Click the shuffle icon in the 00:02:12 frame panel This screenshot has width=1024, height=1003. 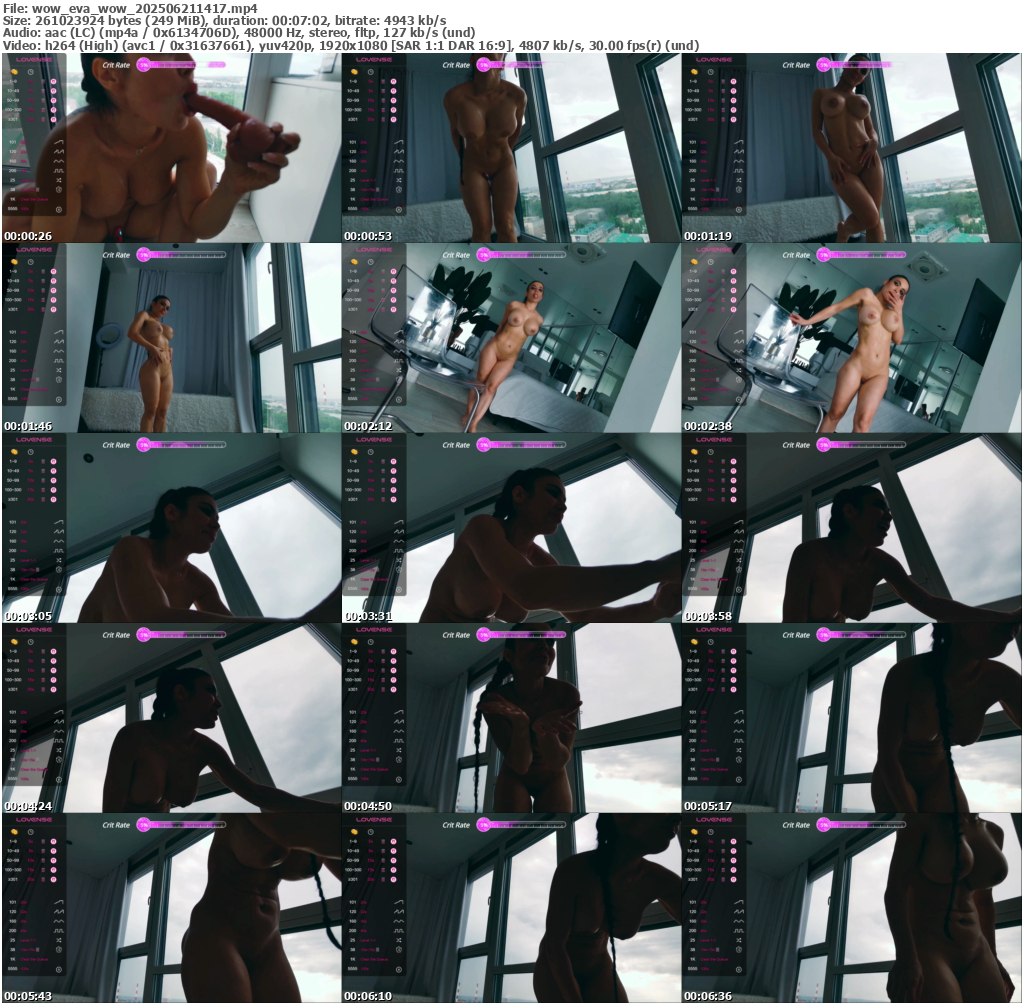398,370
